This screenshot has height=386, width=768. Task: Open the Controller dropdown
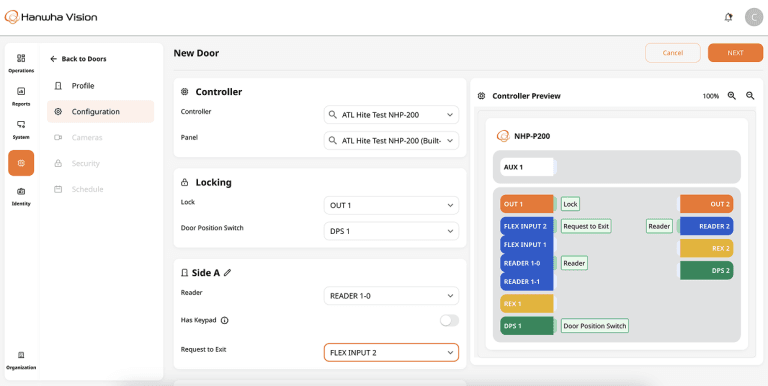click(x=391, y=115)
